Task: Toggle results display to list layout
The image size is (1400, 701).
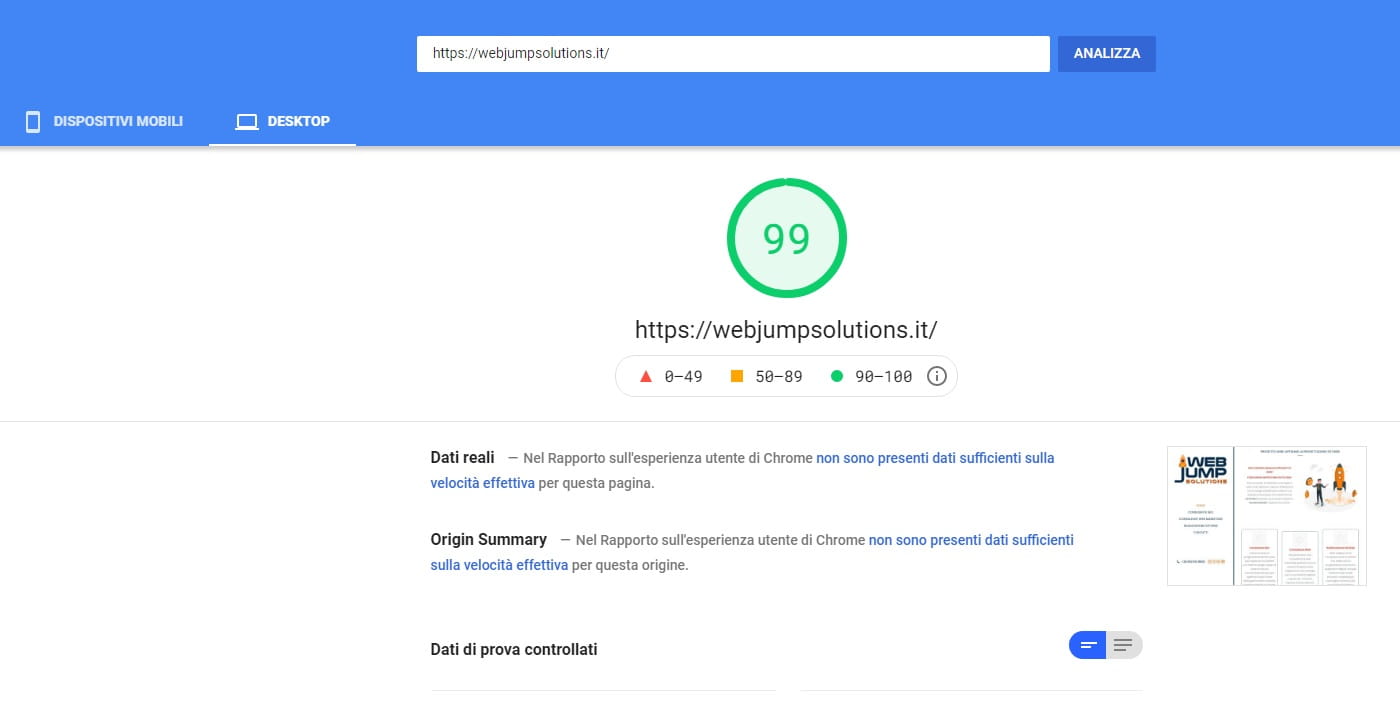Action: 1125,645
